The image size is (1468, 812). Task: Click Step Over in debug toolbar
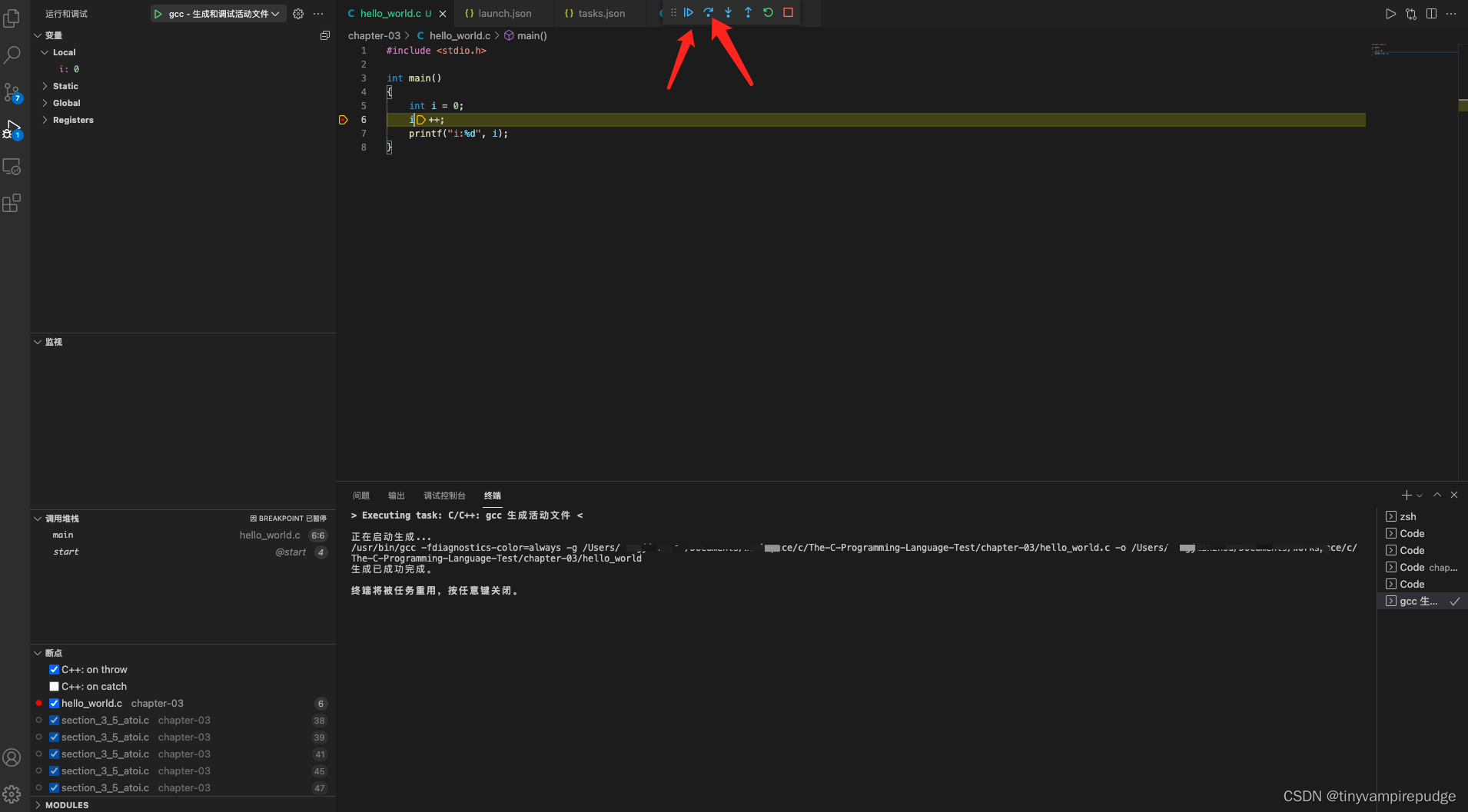[709, 12]
